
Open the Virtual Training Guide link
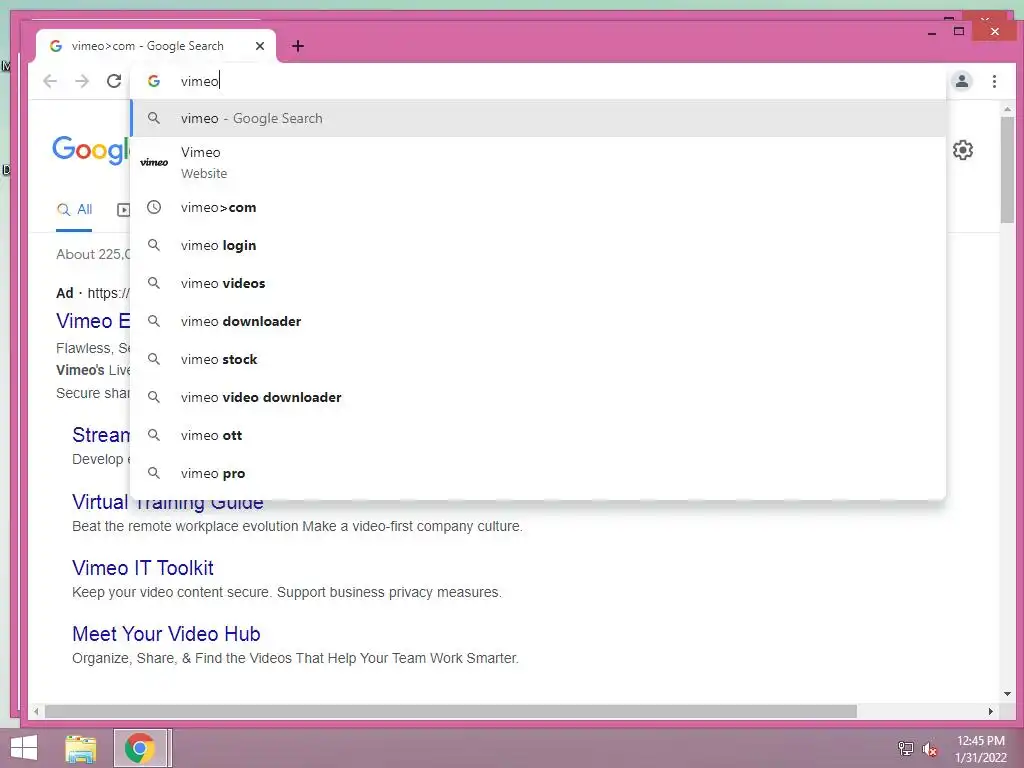click(168, 502)
